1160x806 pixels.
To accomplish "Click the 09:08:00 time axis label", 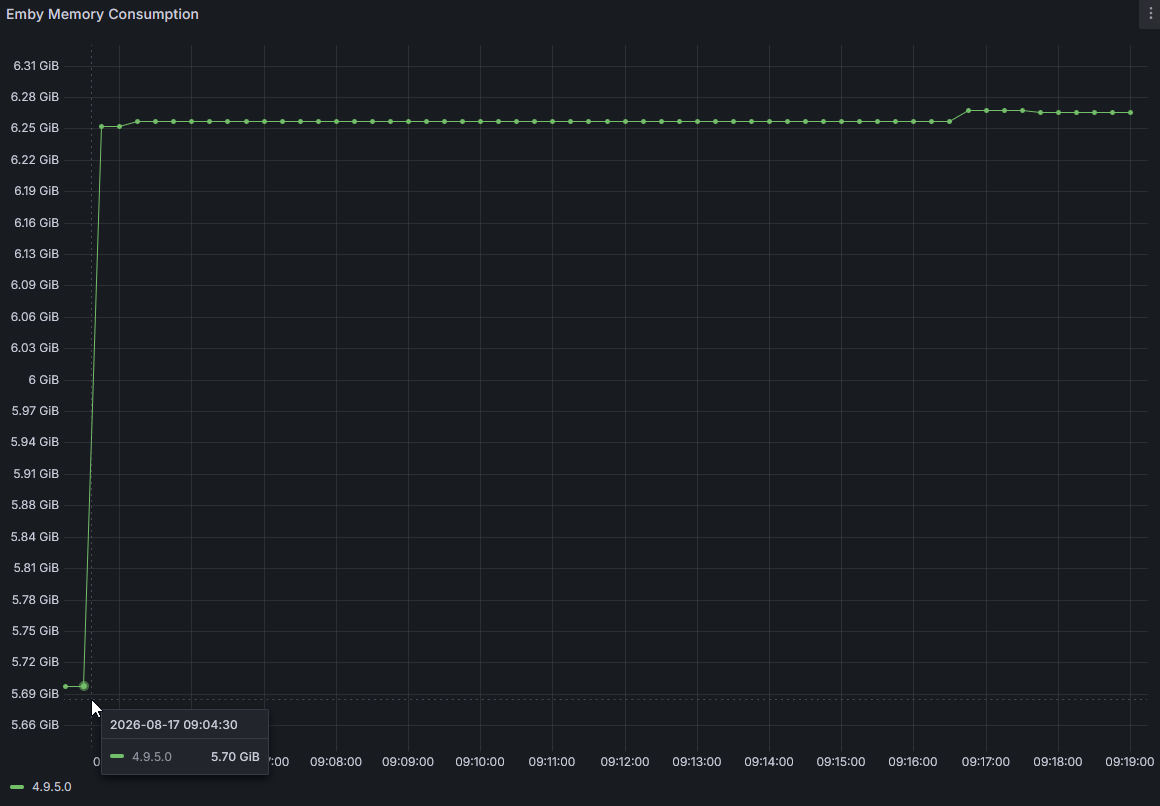I will tap(336, 762).
